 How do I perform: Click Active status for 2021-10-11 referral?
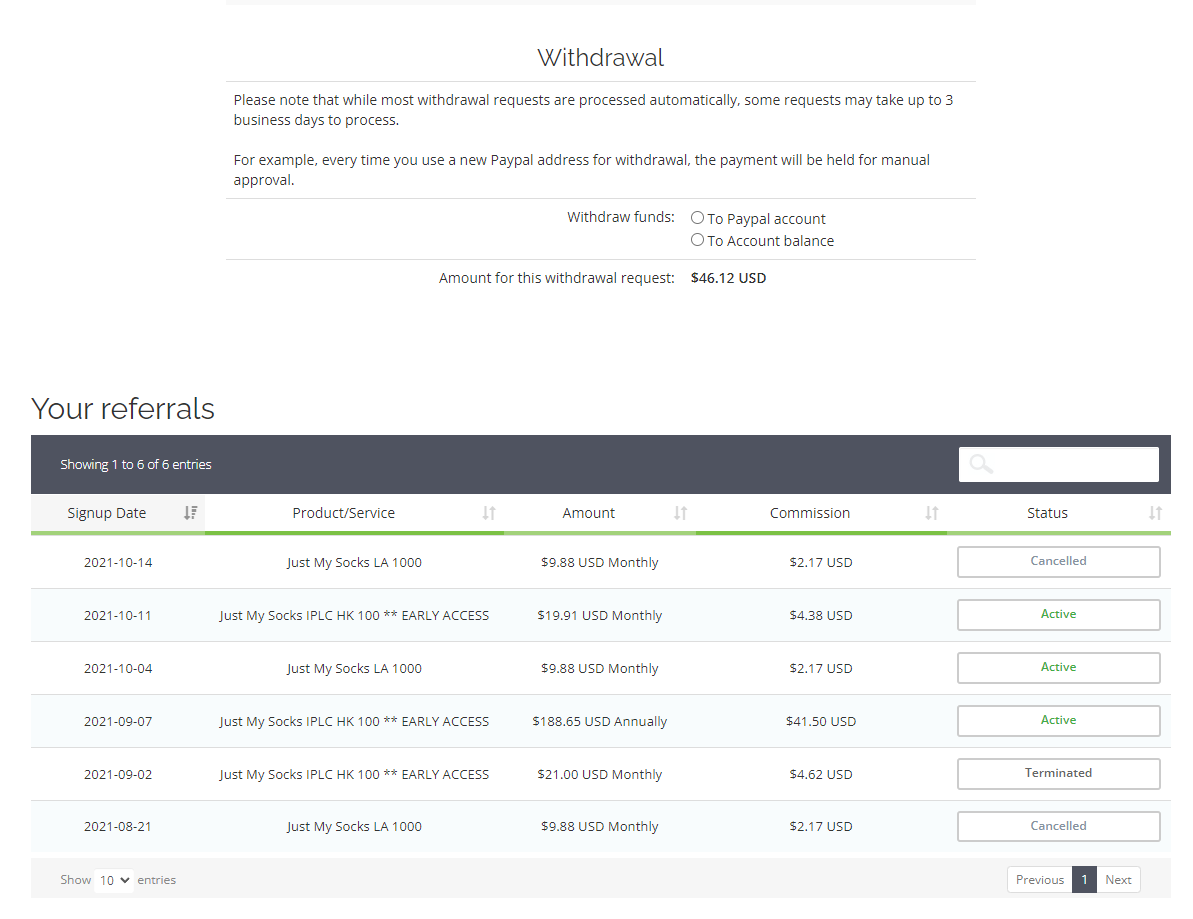pyautogui.click(x=1058, y=615)
